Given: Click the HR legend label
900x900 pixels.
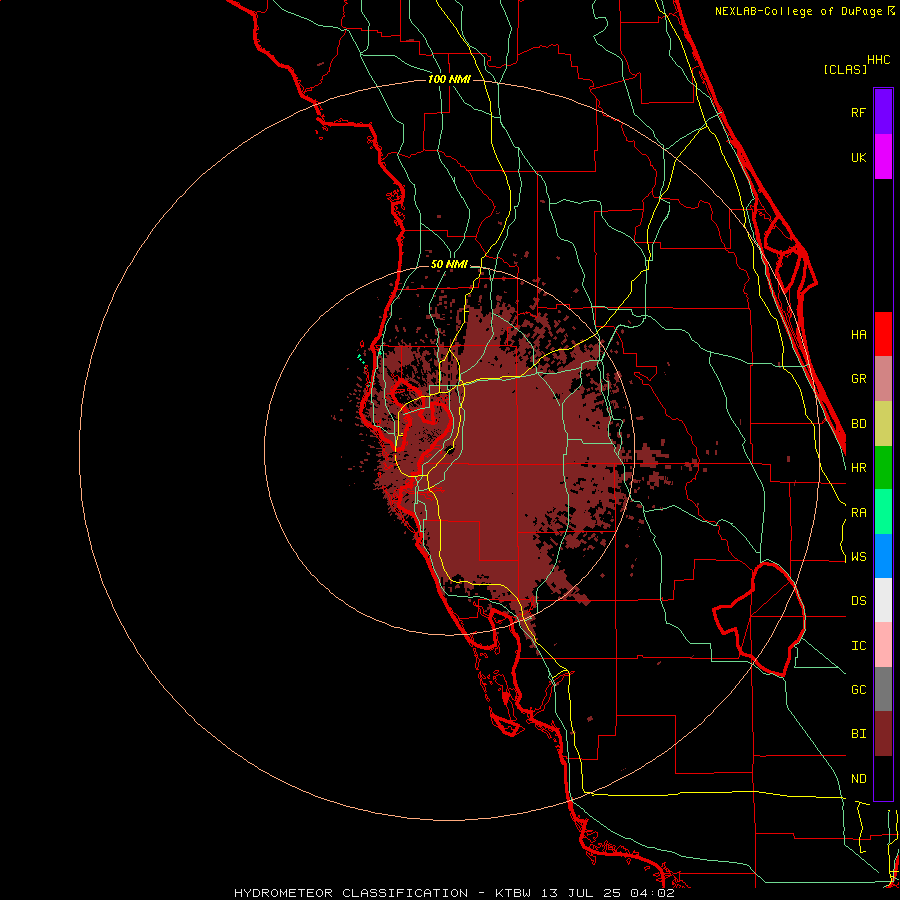Looking at the screenshot, I should tap(858, 468).
